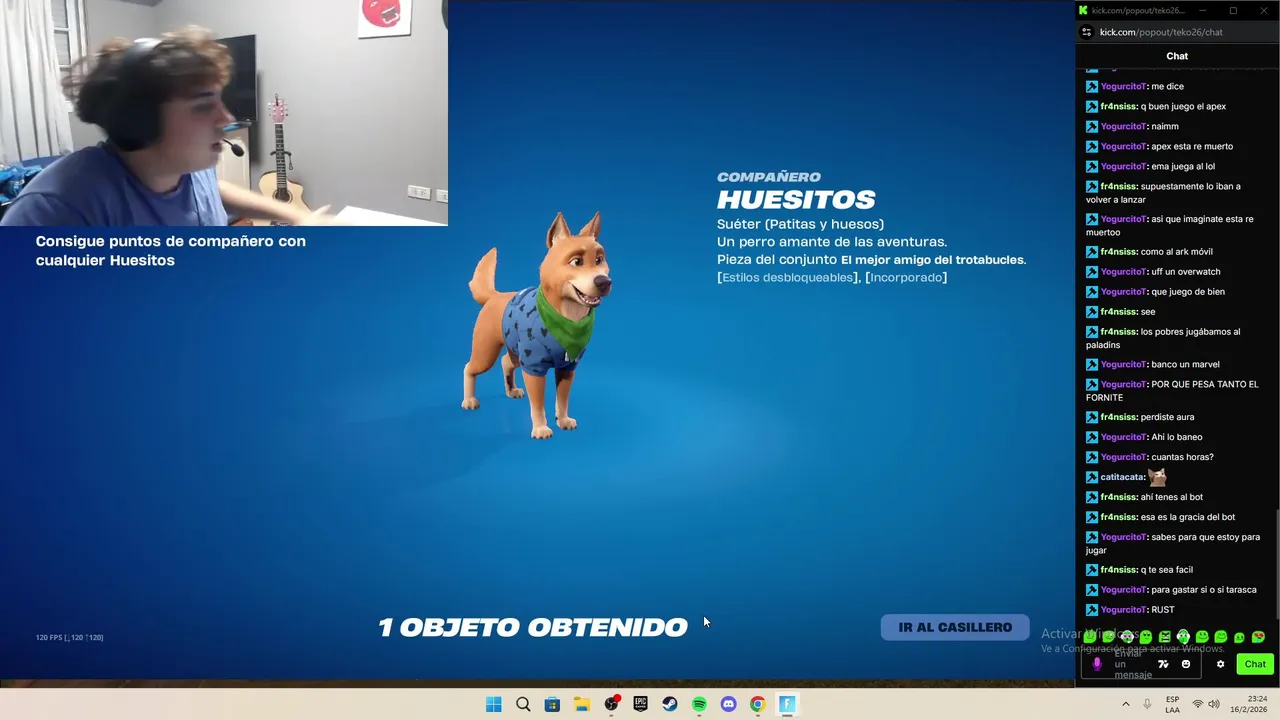This screenshot has width=1280, height=720.
Task: Open site information icon in Kick address bar
Action: [x=1087, y=32]
